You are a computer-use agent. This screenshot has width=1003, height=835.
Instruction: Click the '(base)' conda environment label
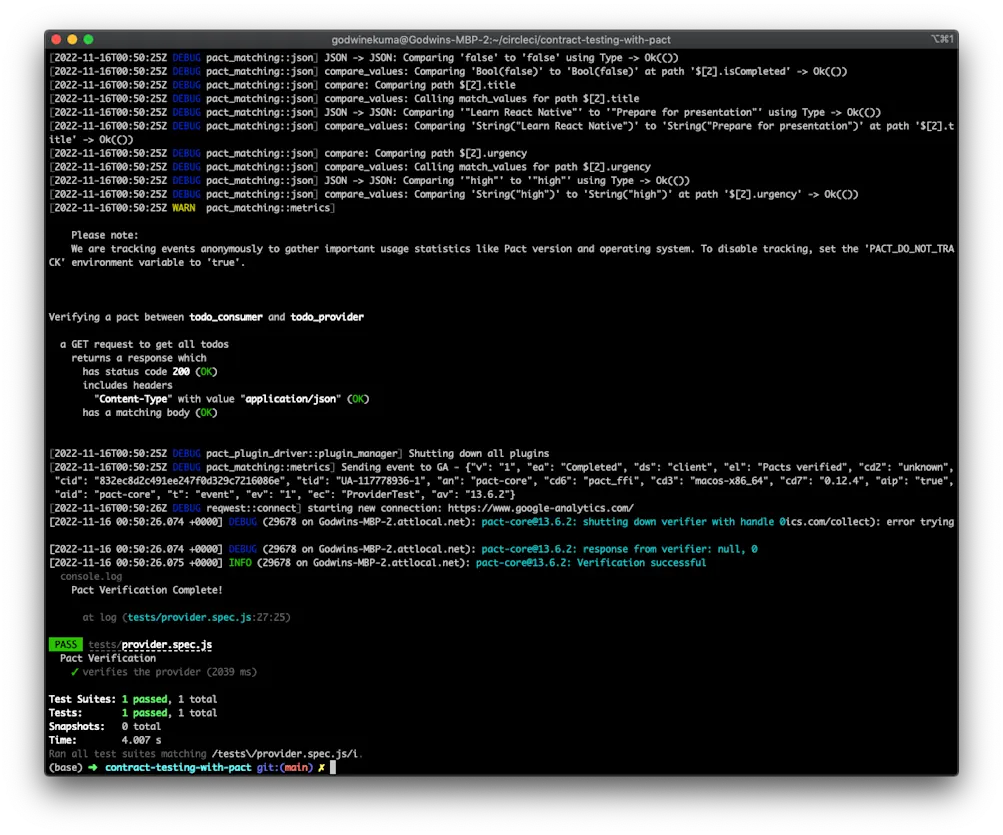[65, 767]
